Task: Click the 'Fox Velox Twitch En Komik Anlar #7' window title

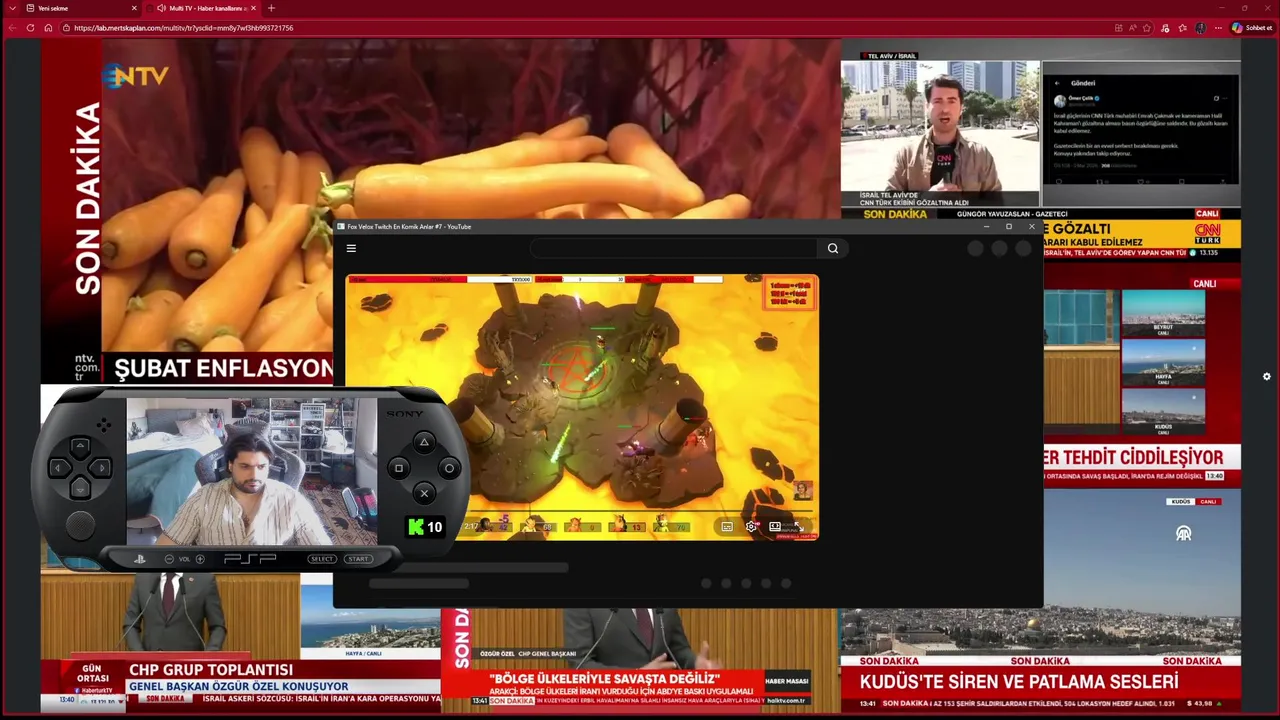Action: [x=409, y=227]
